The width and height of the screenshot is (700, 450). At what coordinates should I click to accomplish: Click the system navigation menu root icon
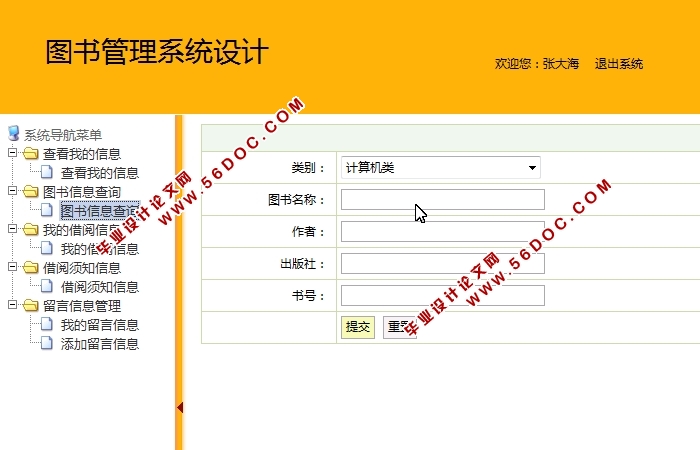[13, 134]
